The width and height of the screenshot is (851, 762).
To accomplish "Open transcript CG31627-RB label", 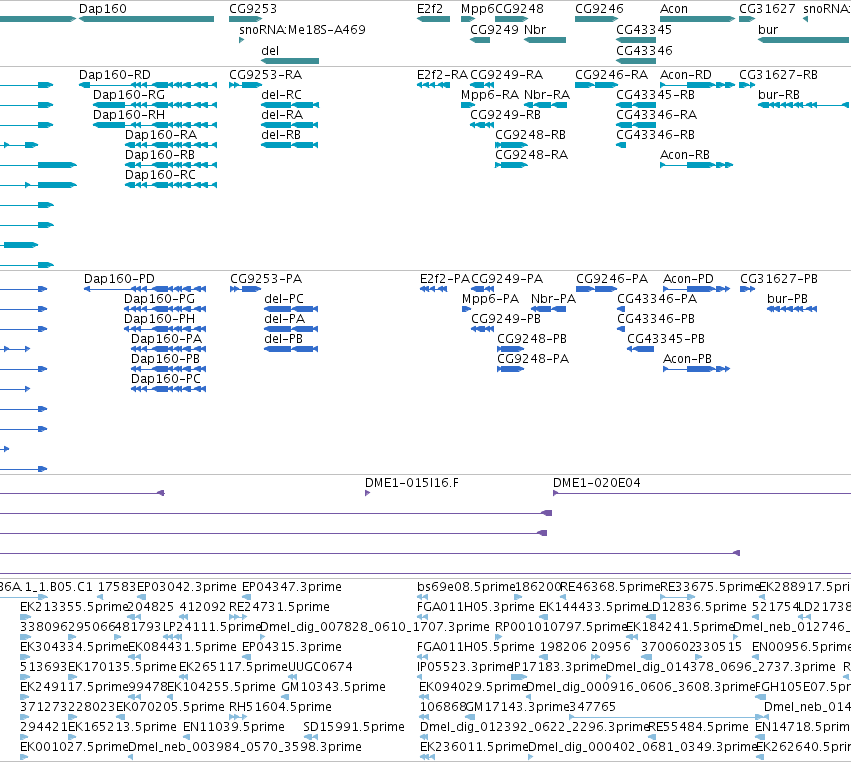I will [x=778, y=74].
